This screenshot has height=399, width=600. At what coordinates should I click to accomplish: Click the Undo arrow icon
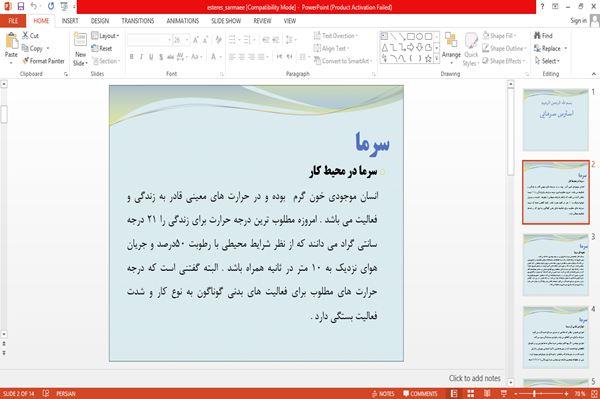click(x=34, y=6)
